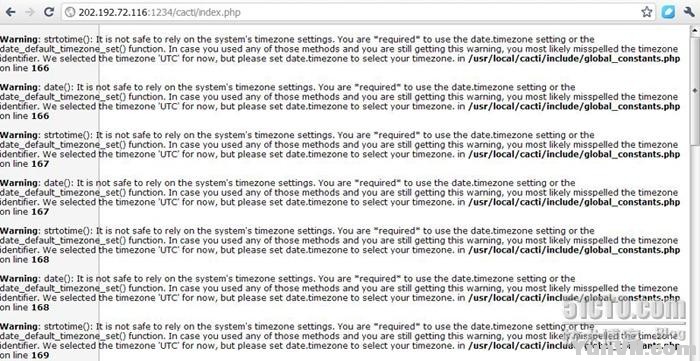Click the first bold Warning label
700x361 pixels.
point(20,39)
